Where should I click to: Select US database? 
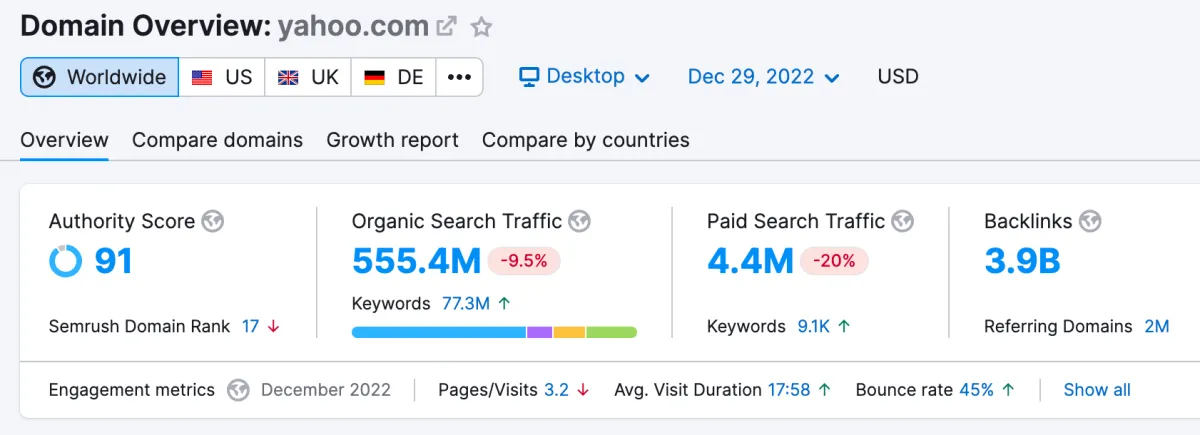click(222, 77)
